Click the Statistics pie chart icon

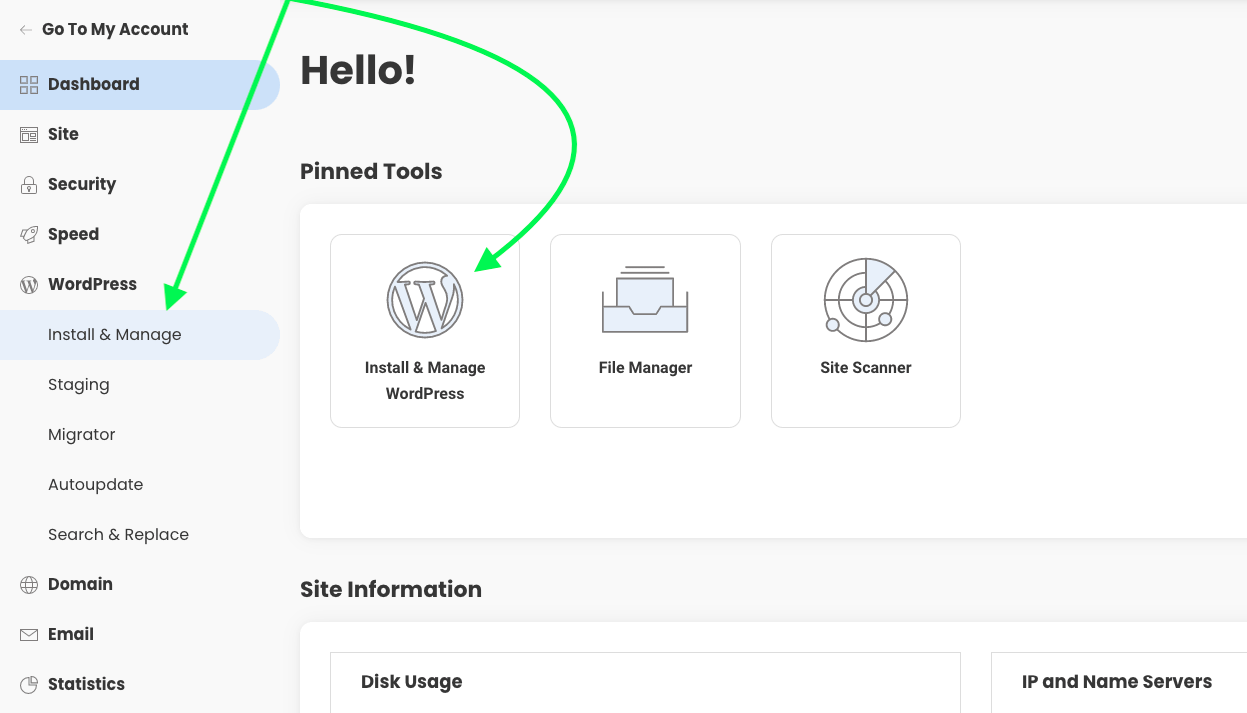[29, 685]
